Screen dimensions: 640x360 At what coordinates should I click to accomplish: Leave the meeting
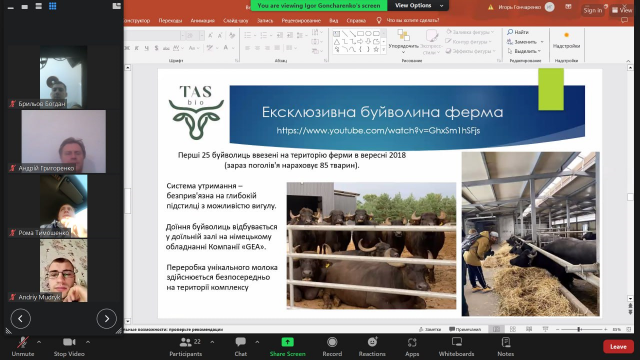pos(618,347)
